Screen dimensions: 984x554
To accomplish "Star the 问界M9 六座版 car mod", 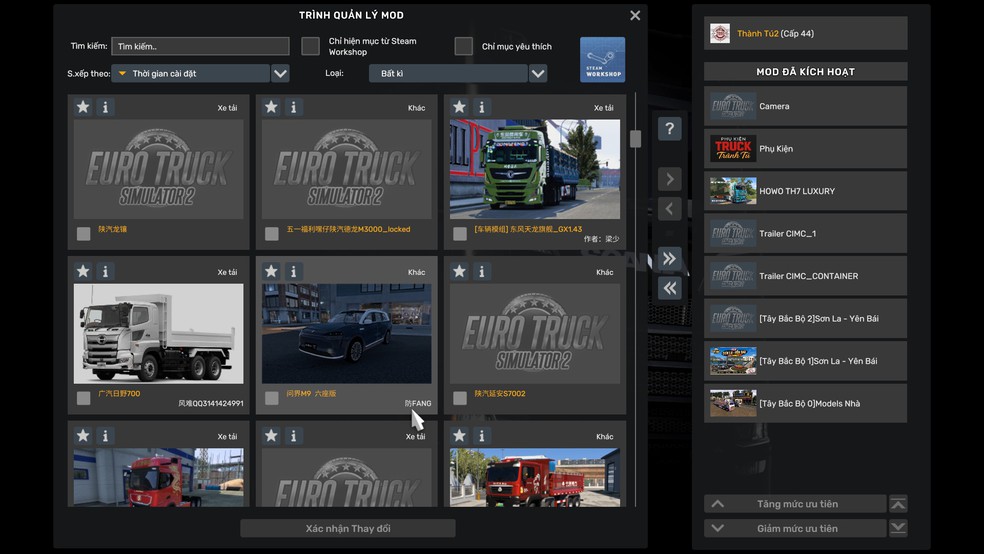I will tap(271, 272).
